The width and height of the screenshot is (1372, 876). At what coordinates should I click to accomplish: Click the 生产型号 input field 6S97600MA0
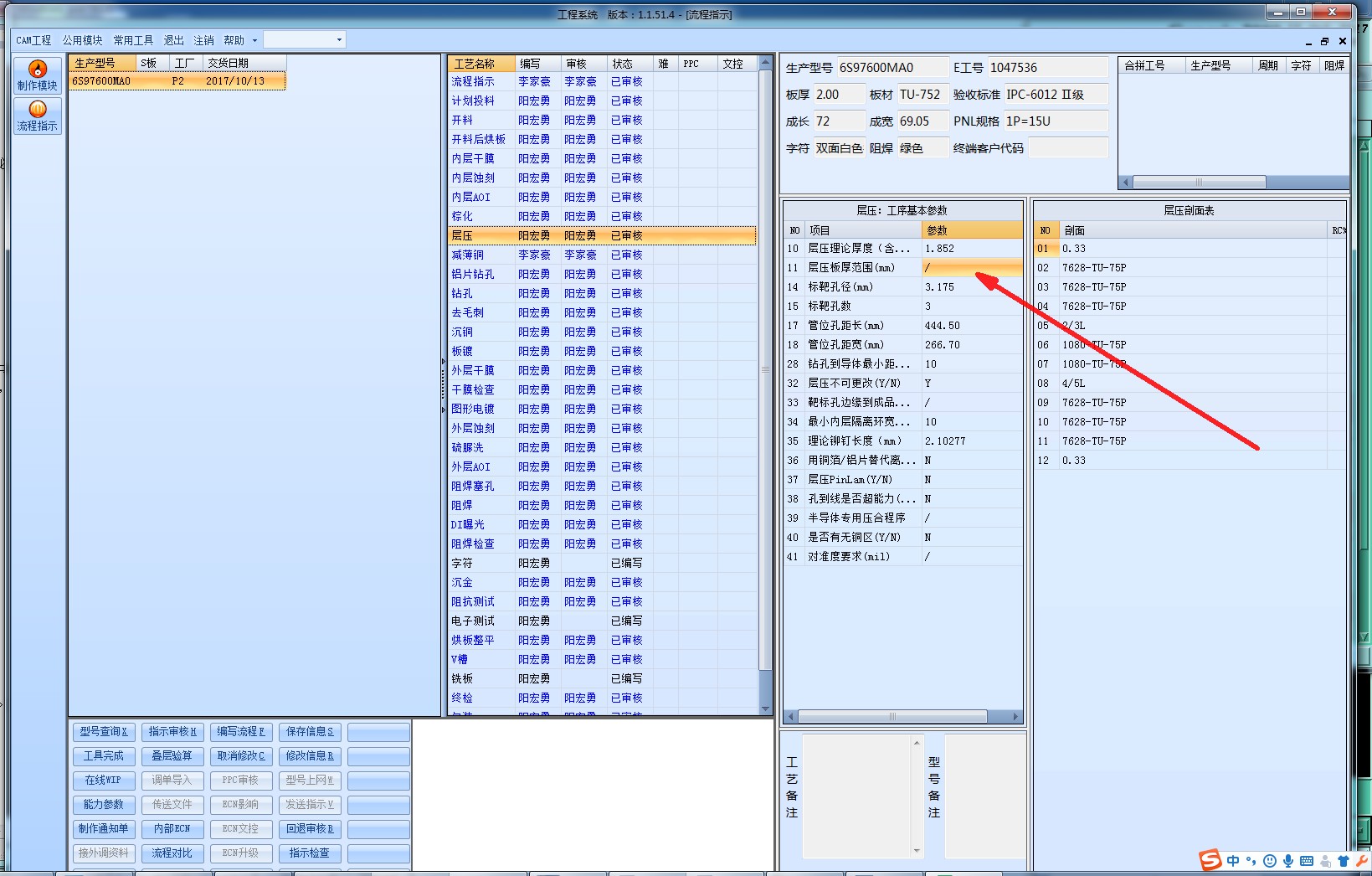click(x=893, y=68)
